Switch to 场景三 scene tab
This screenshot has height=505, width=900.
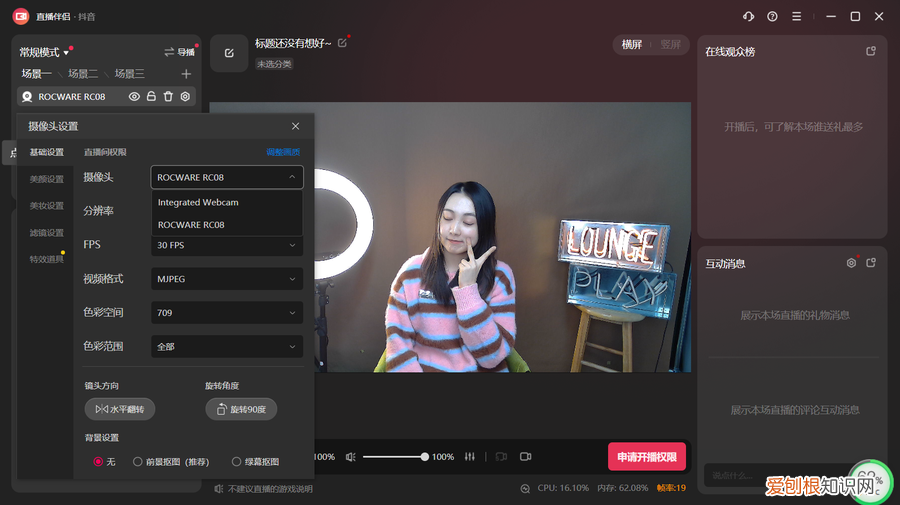tap(129, 74)
